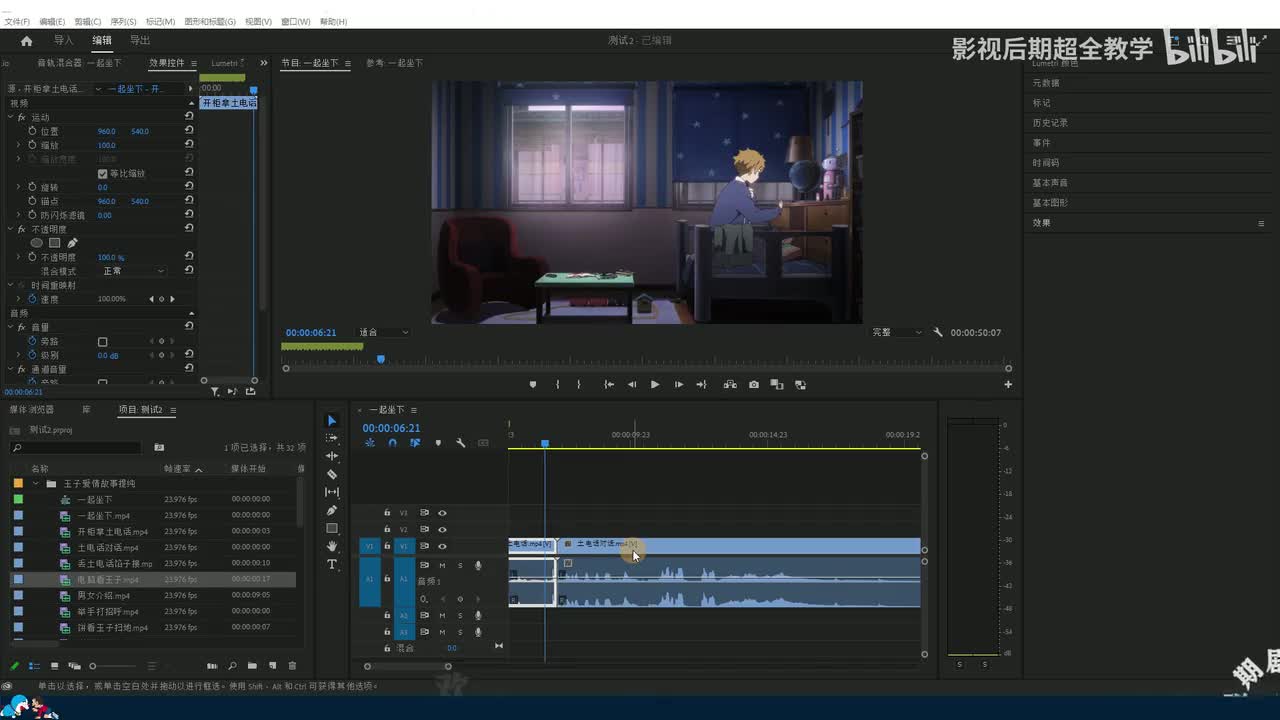Solo audio track A1
Screen dimensions: 1280x720
pyautogui.click(x=460, y=566)
